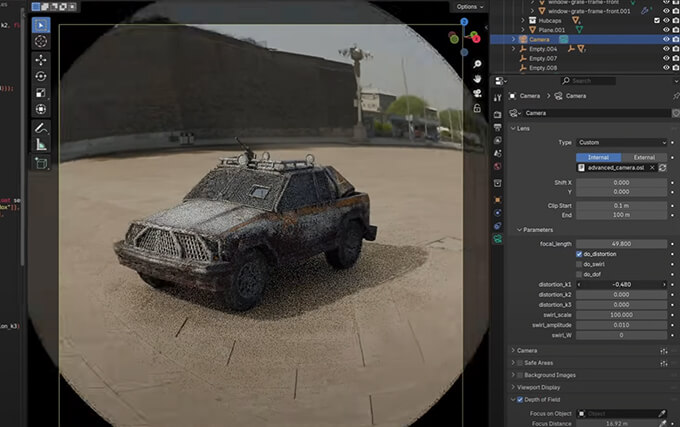Select the Annotate tool
Image resolution: width=680 pixels, height=427 pixels.
pos(41,128)
